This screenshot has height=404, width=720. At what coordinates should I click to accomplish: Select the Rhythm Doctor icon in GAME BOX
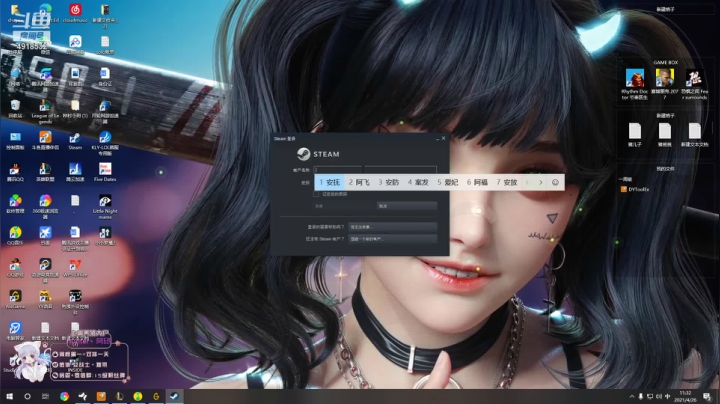(635, 84)
